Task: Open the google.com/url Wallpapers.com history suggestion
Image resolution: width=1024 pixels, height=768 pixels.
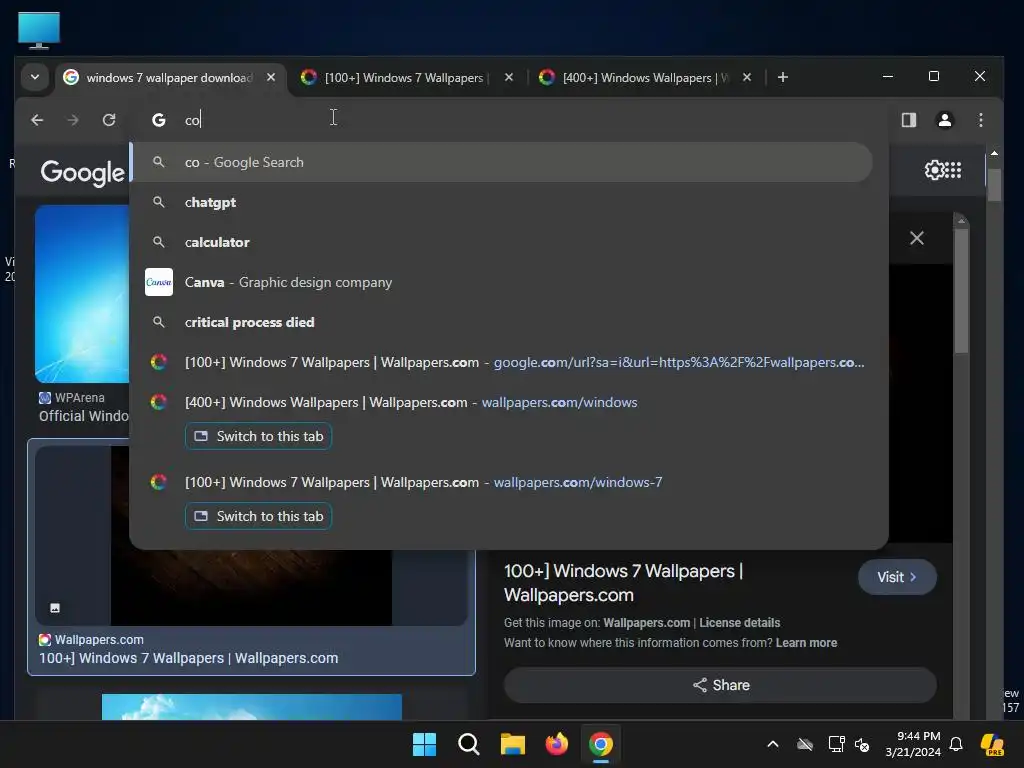Action: 502,362
